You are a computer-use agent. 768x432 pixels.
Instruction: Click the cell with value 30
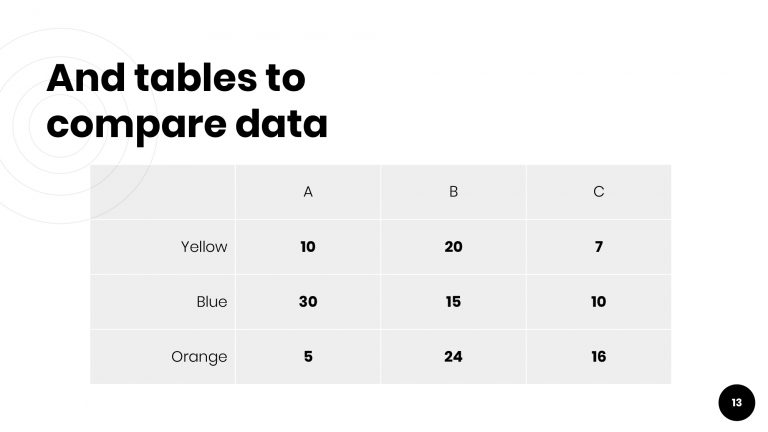pos(308,302)
